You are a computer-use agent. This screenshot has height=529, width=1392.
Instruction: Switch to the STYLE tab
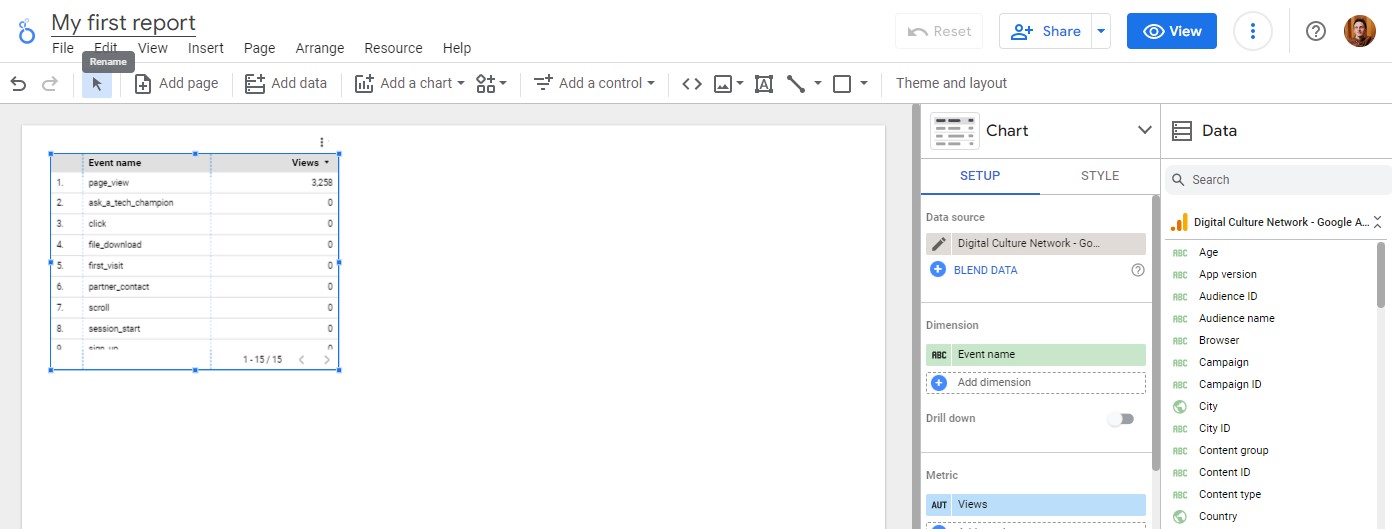pyautogui.click(x=1100, y=176)
